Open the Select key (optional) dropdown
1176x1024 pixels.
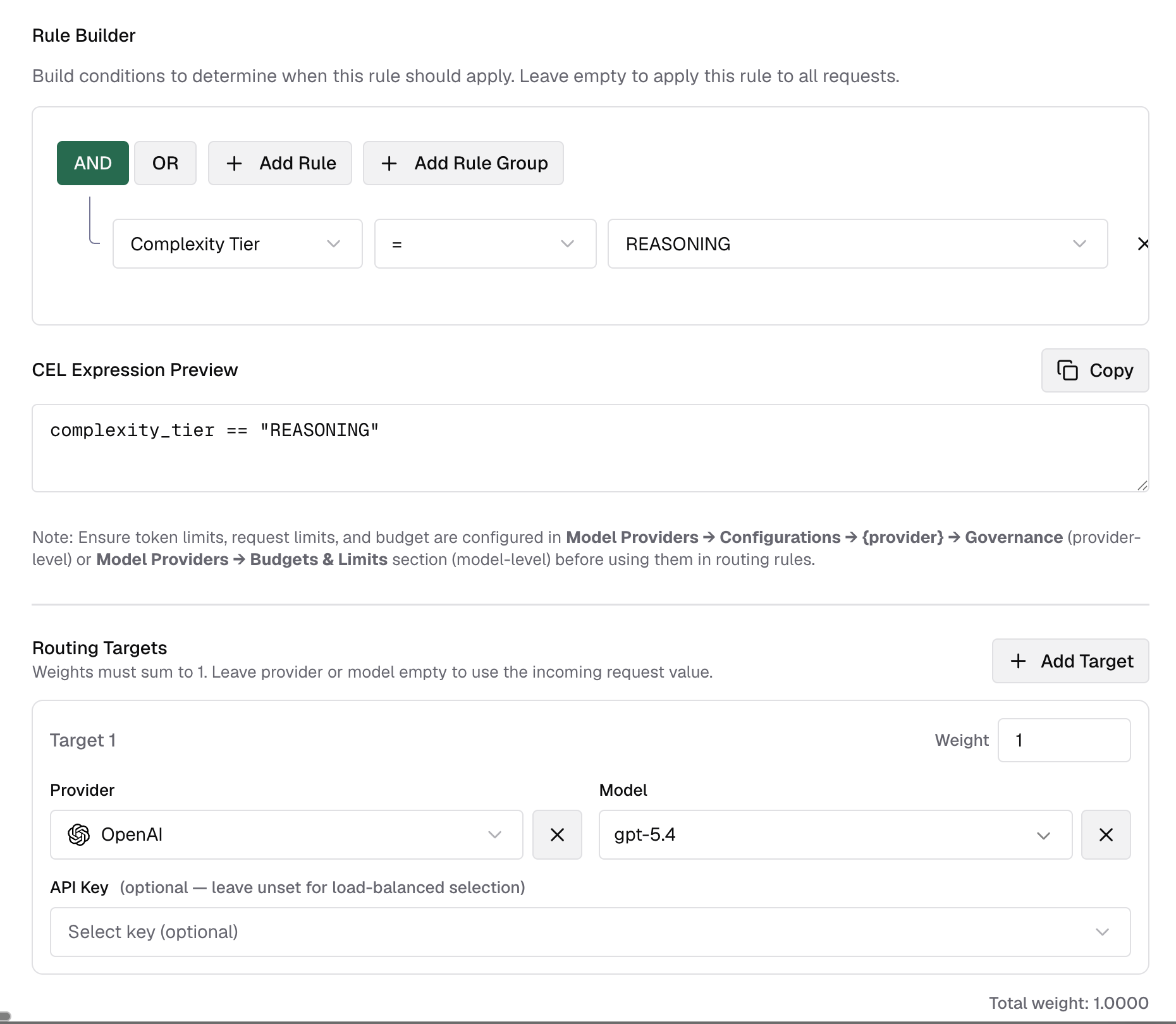[591, 932]
